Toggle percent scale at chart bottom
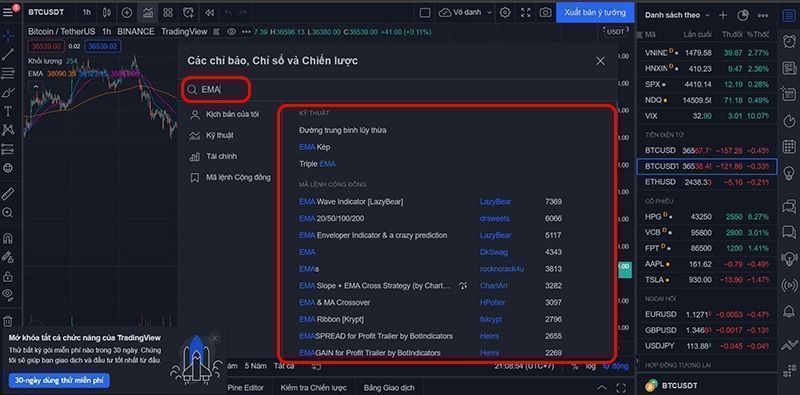Viewport: 800px width, 395px height. (x=575, y=366)
